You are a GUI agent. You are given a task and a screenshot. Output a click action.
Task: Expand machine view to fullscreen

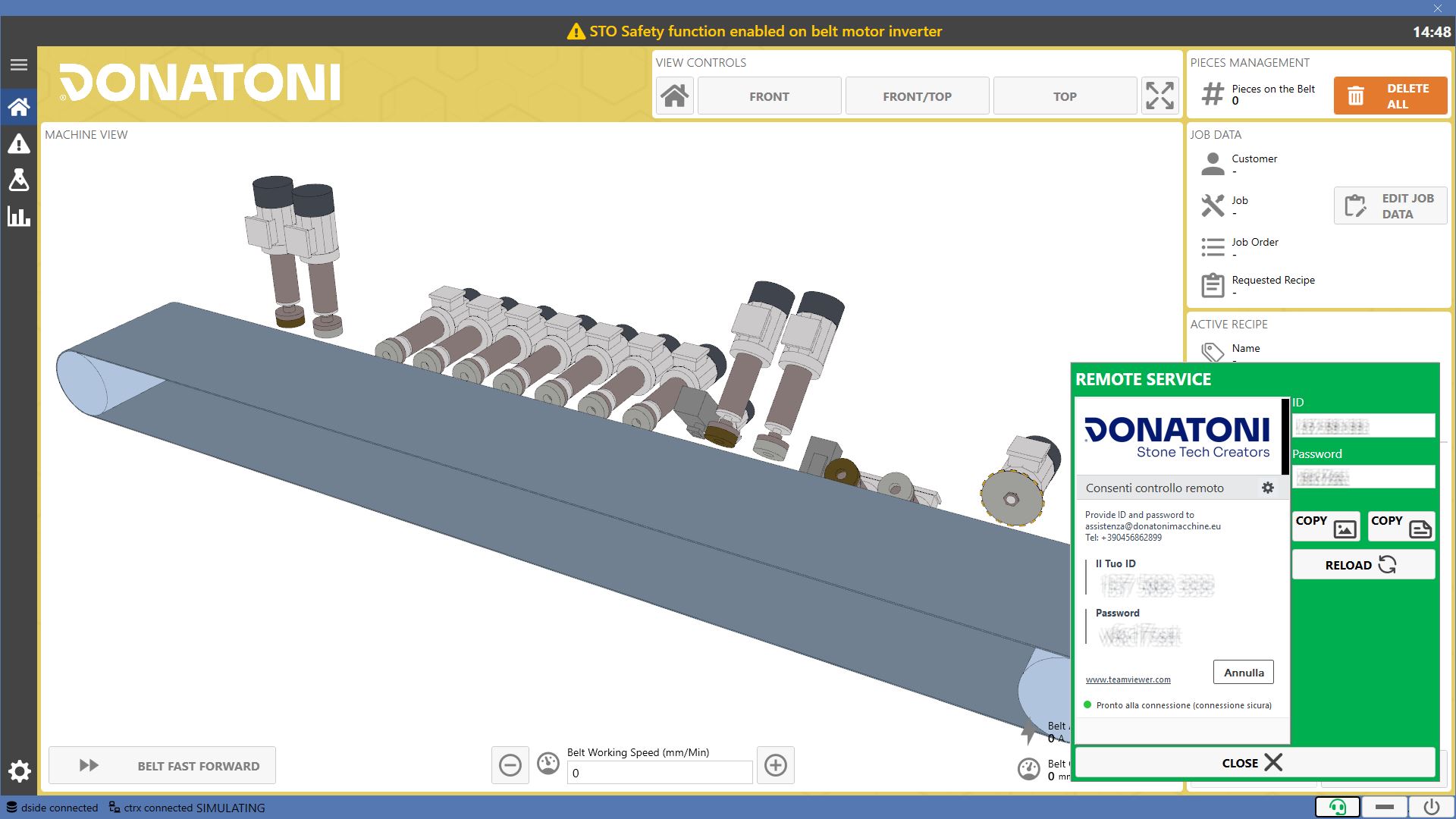click(1159, 96)
